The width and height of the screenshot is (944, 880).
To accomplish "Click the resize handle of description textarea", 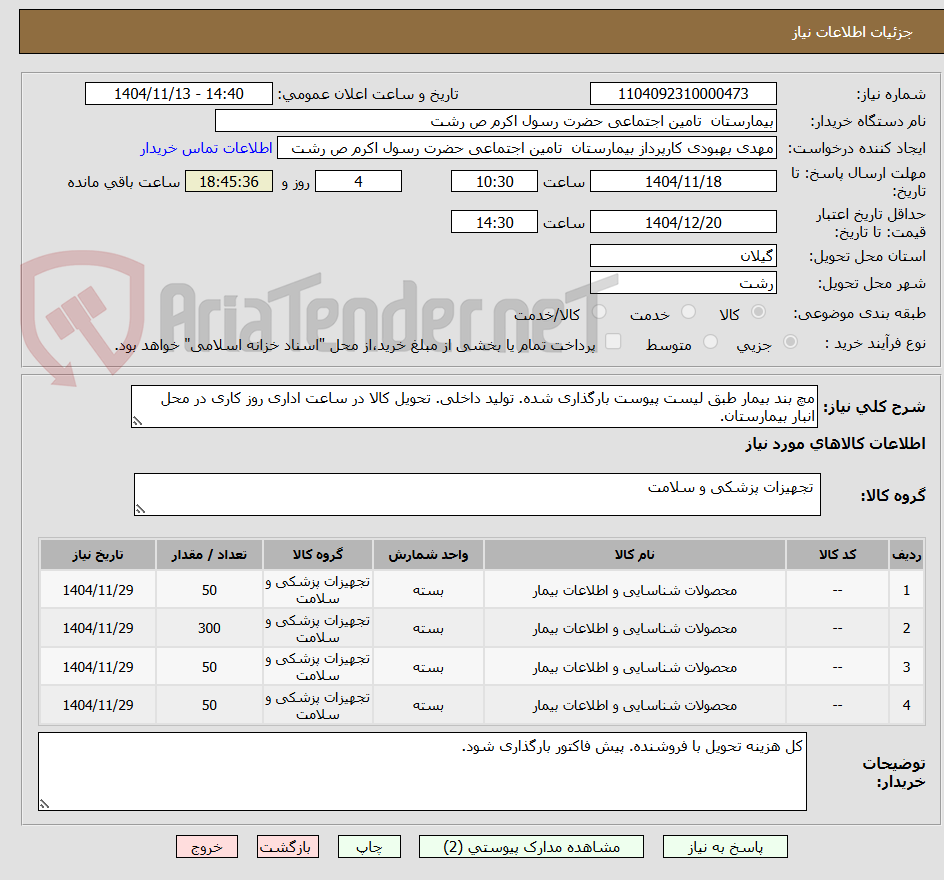I will coord(137,421).
